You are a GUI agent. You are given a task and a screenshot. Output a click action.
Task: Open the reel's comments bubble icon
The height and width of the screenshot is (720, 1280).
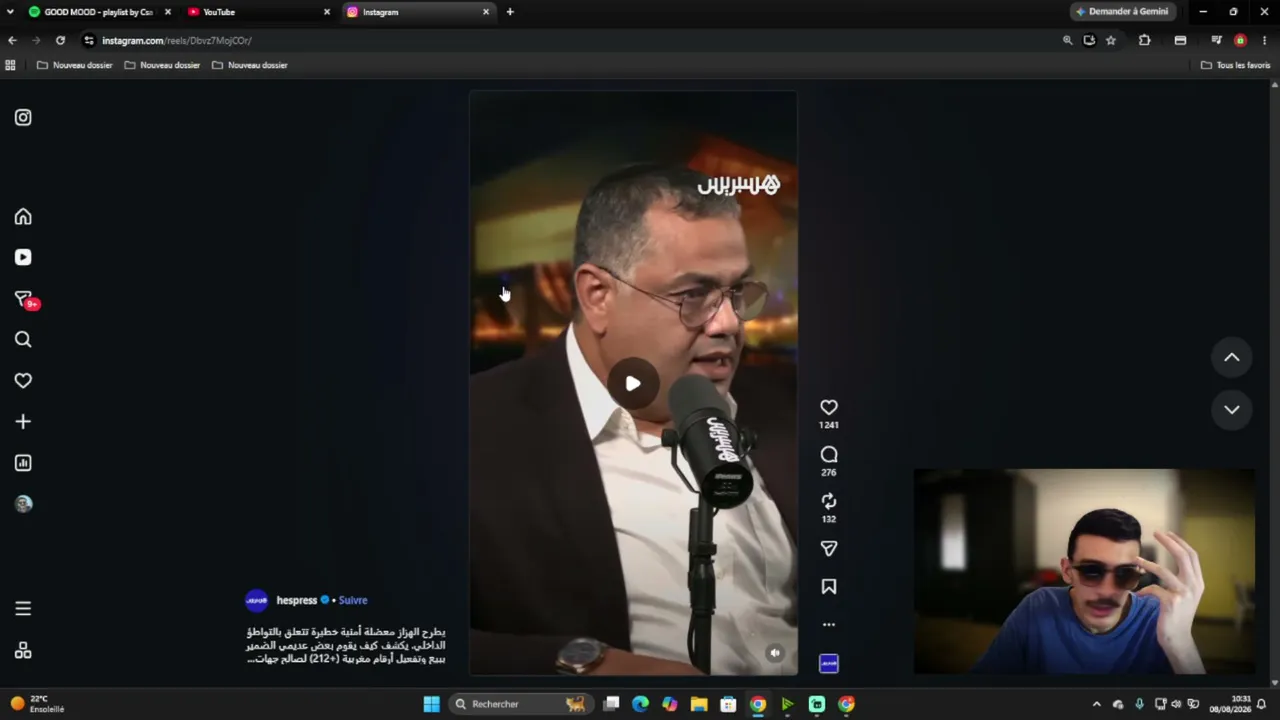(x=829, y=455)
